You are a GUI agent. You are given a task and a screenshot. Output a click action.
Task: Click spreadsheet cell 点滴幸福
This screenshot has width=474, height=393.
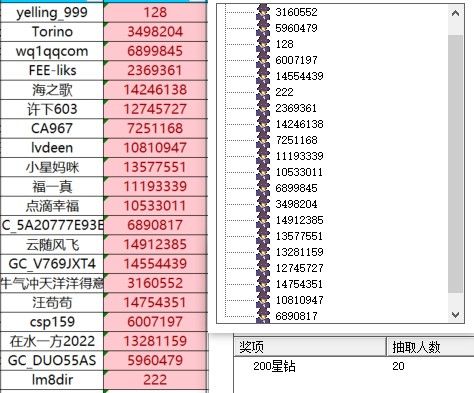(x=52, y=206)
